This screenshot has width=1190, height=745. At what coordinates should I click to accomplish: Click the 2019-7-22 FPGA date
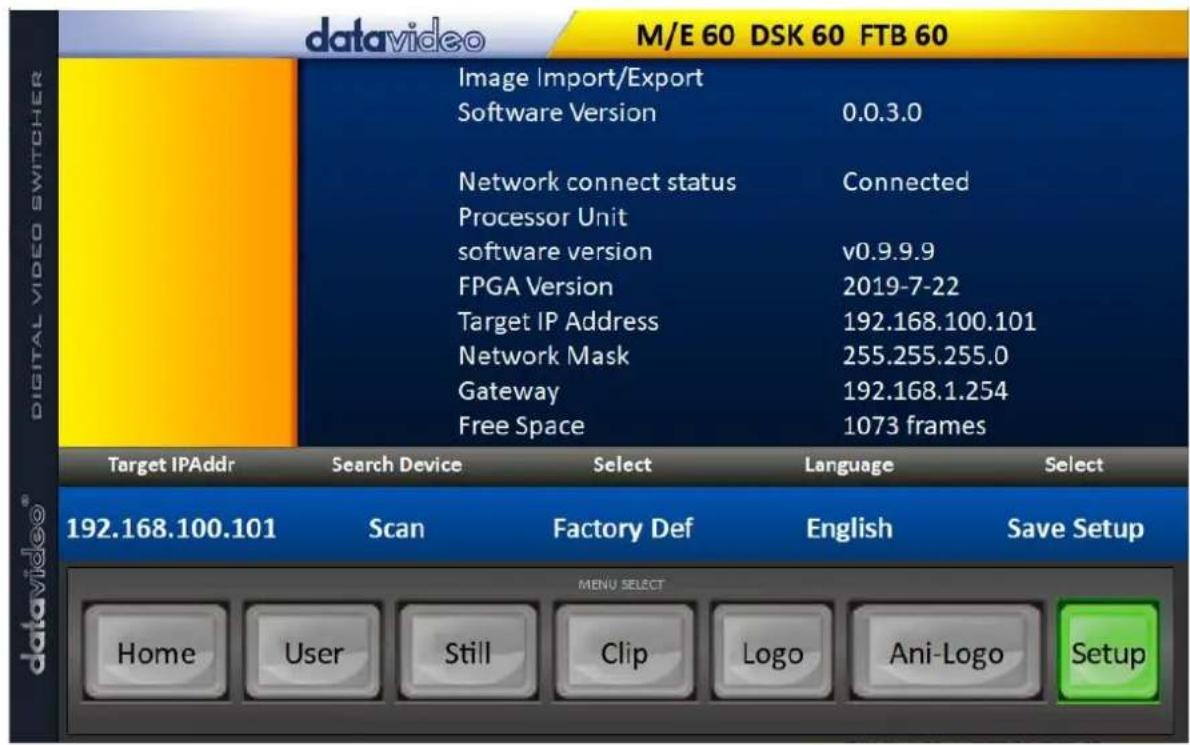[901, 286]
